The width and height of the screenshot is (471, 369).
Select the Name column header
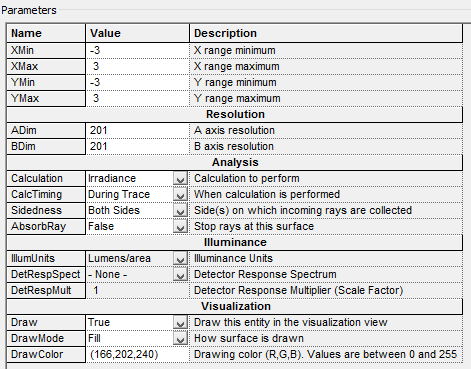point(46,33)
